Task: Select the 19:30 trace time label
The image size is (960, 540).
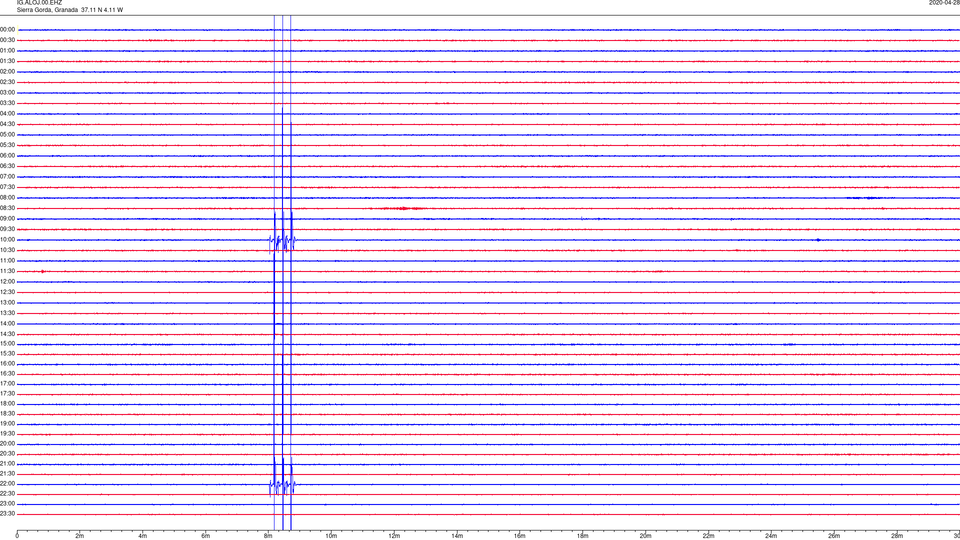Action: 7,433
